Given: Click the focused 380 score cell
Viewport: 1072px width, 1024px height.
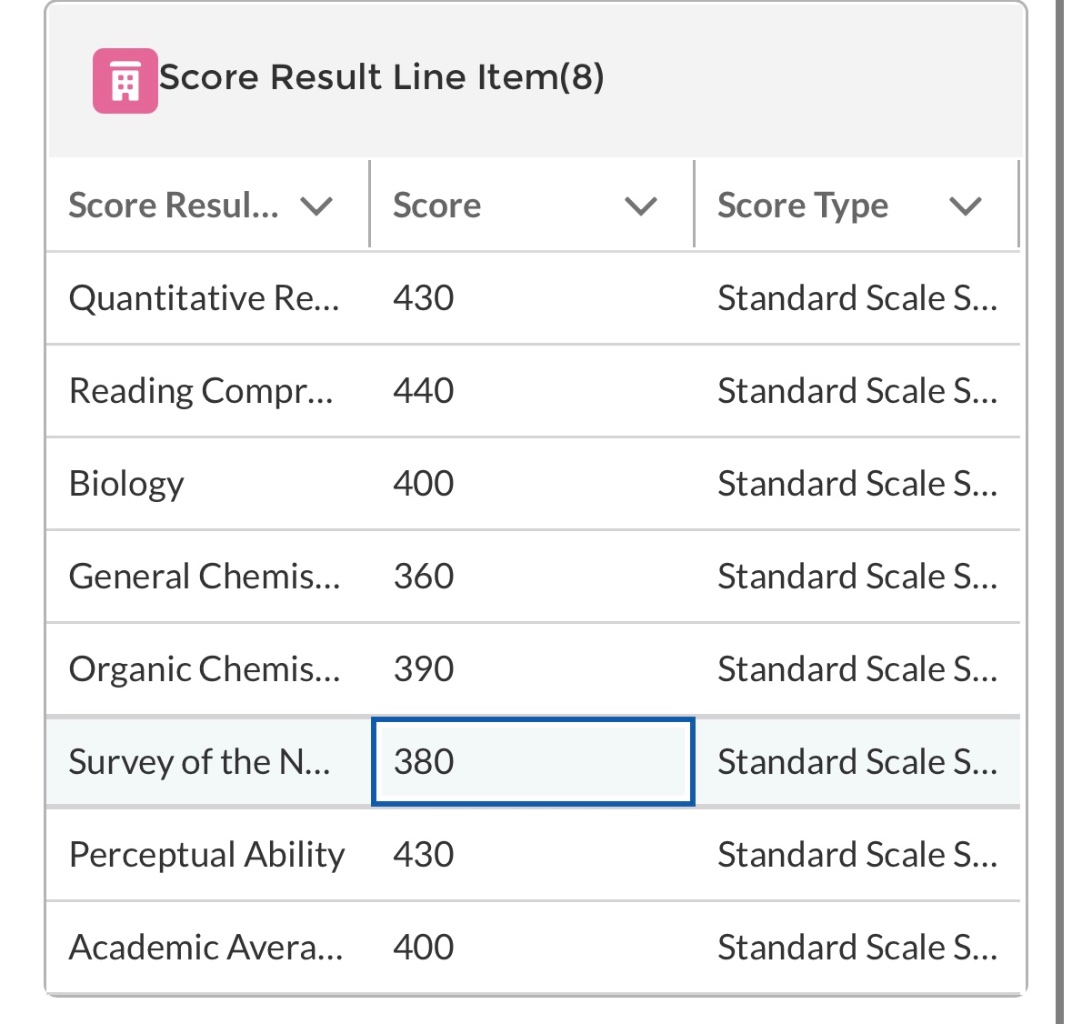Looking at the screenshot, I should point(533,762).
